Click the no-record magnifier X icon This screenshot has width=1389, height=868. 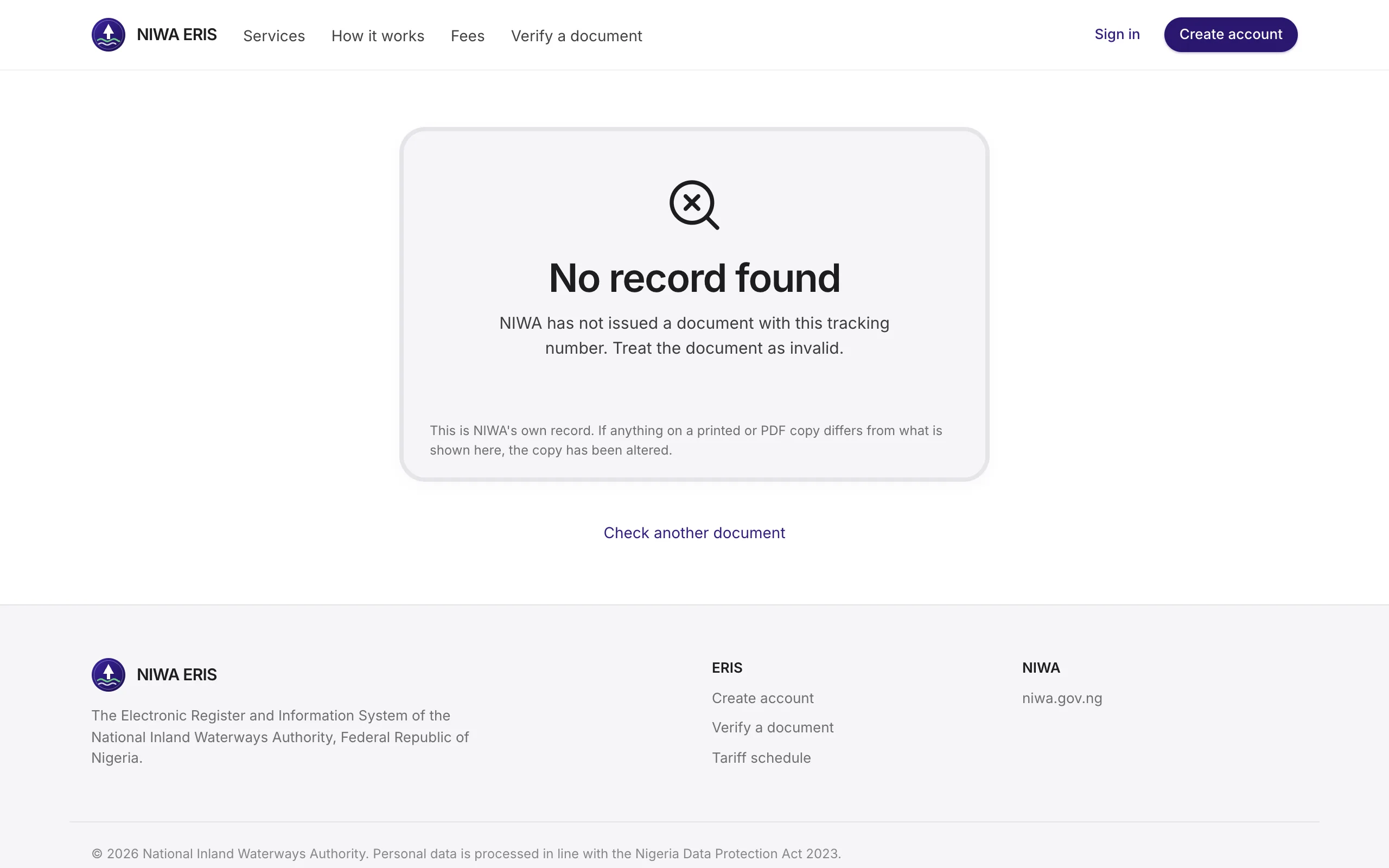point(694,205)
